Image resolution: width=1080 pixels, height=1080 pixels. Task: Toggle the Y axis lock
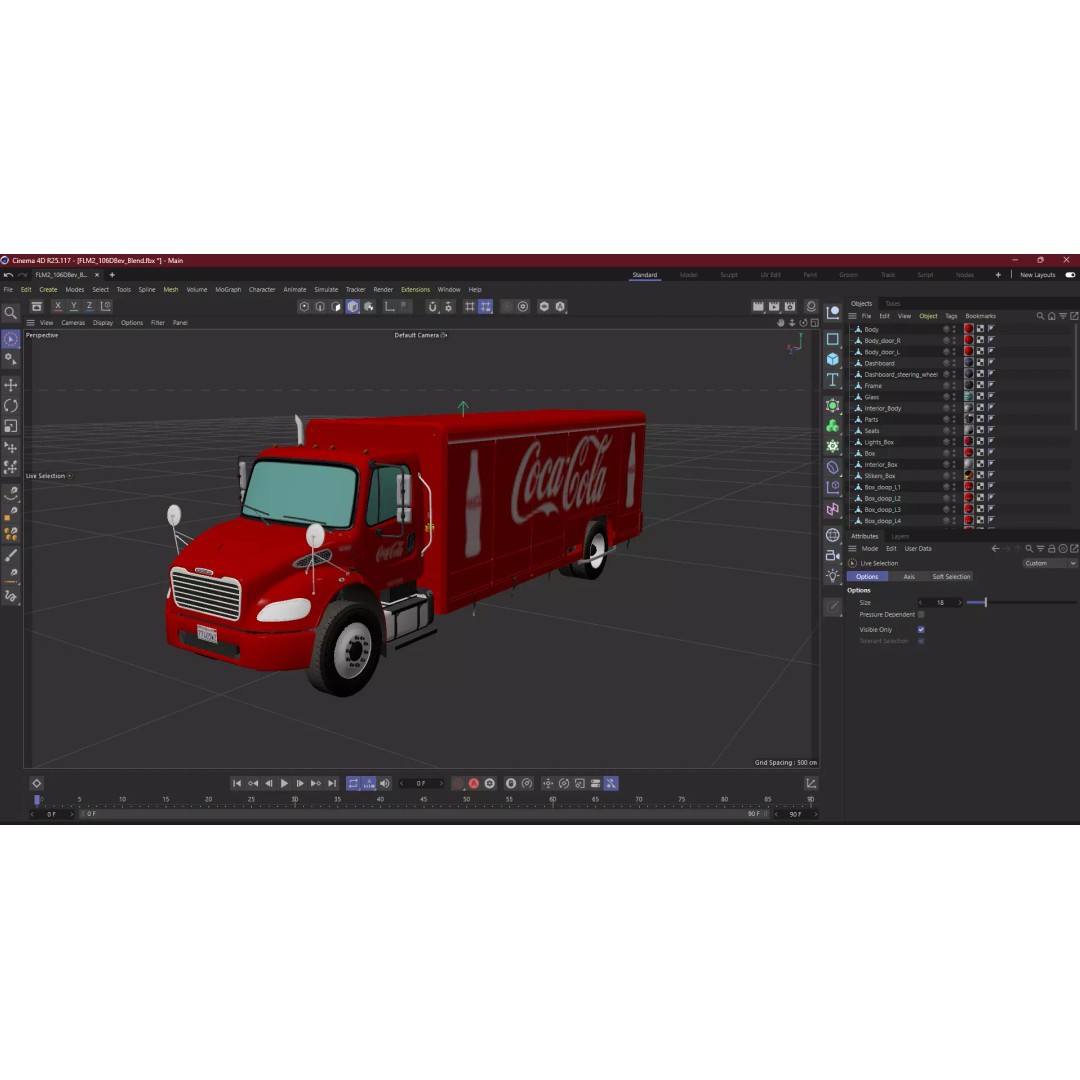coord(74,307)
